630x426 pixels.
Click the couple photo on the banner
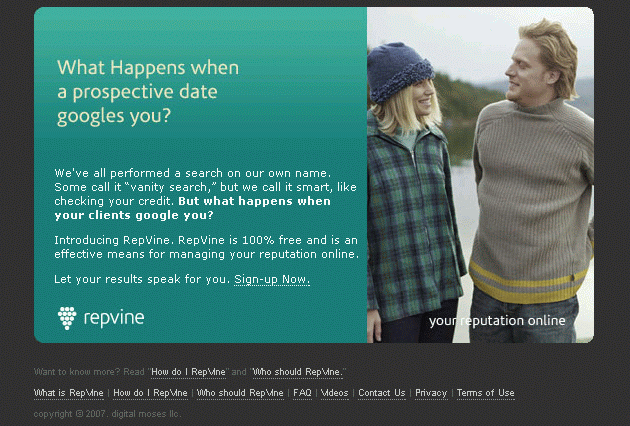click(480, 175)
